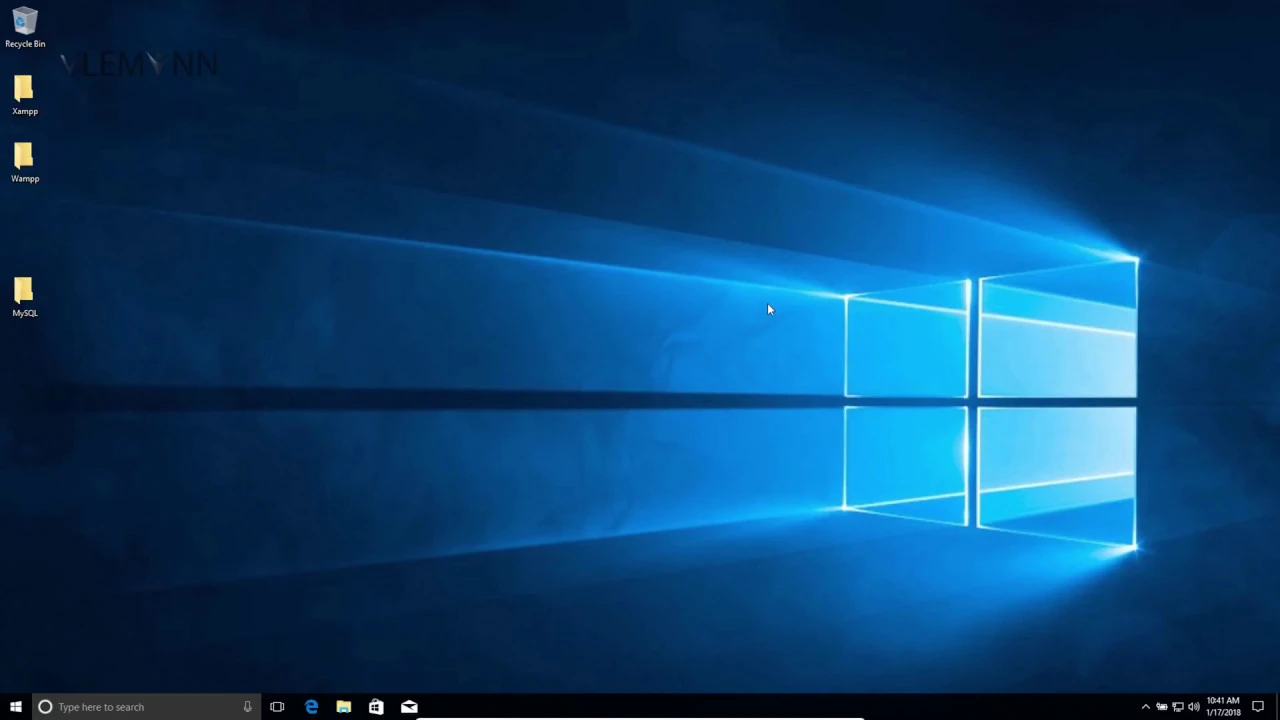Open the Mail app from taskbar

point(409,707)
